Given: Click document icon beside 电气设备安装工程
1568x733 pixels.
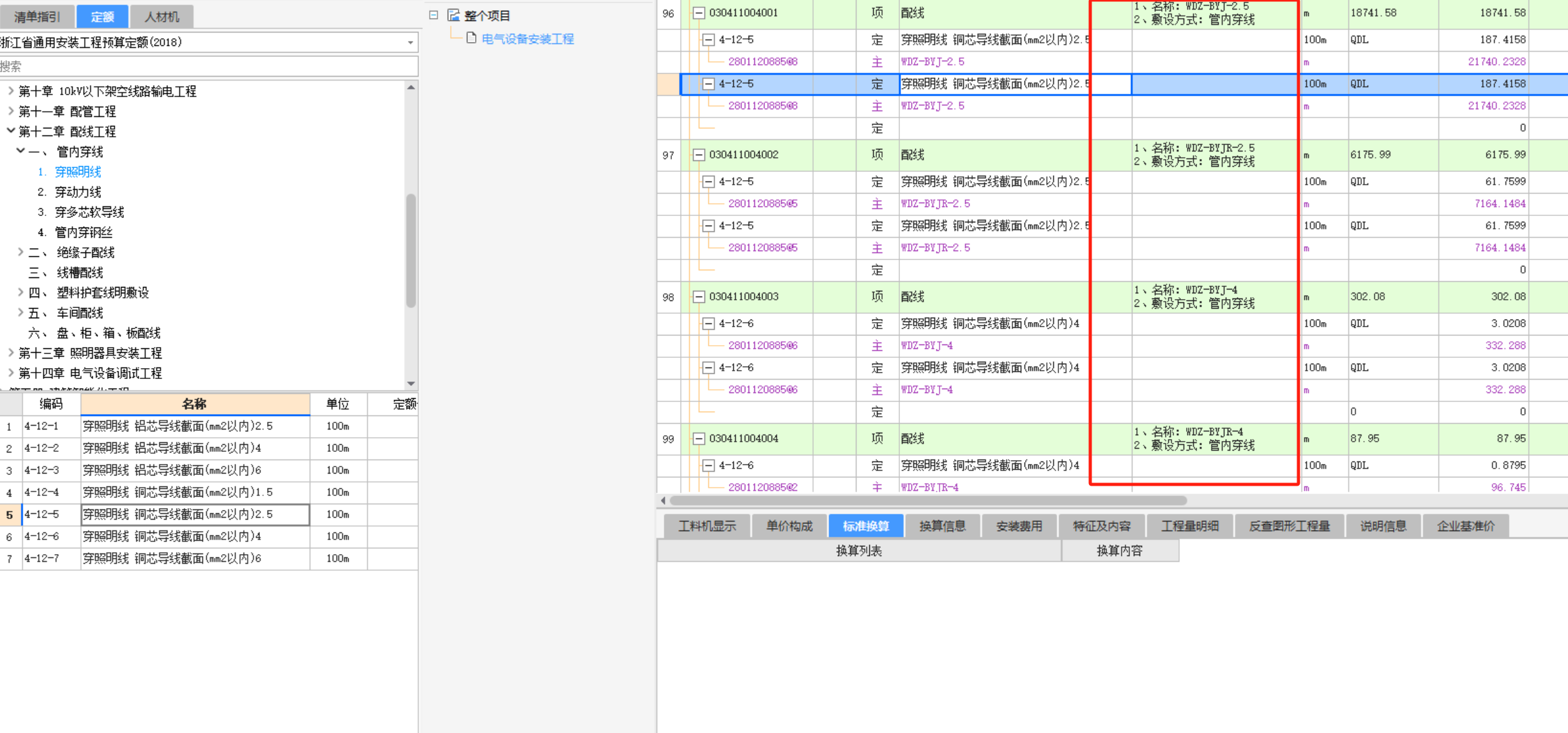Looking at the screenshot, I should pyautogui.click(x=471, y=38).
